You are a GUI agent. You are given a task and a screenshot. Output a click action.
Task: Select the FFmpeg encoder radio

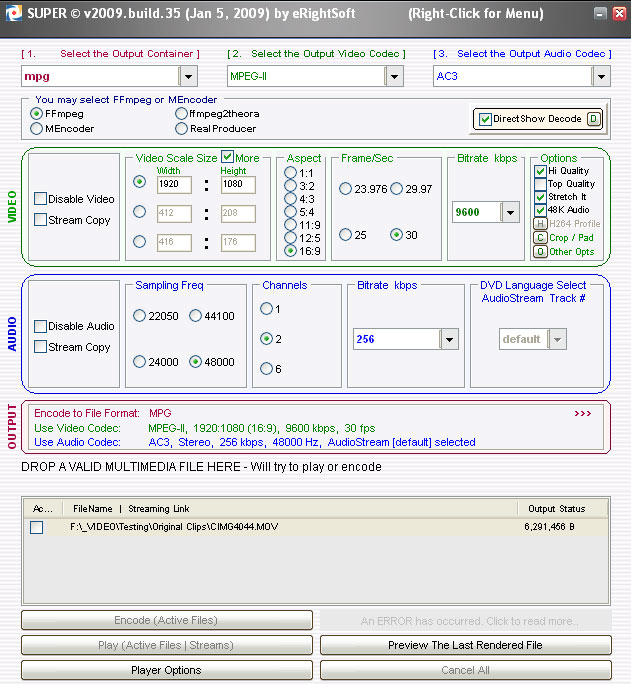click(x=36, y=114)
